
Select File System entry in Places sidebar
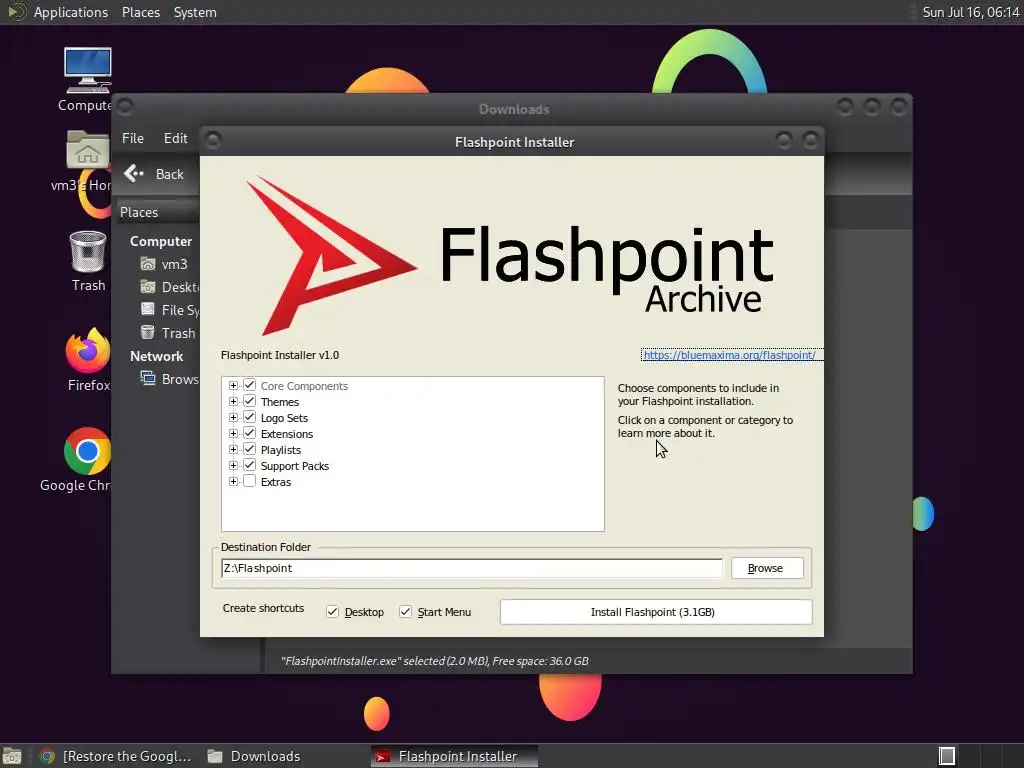168,310
